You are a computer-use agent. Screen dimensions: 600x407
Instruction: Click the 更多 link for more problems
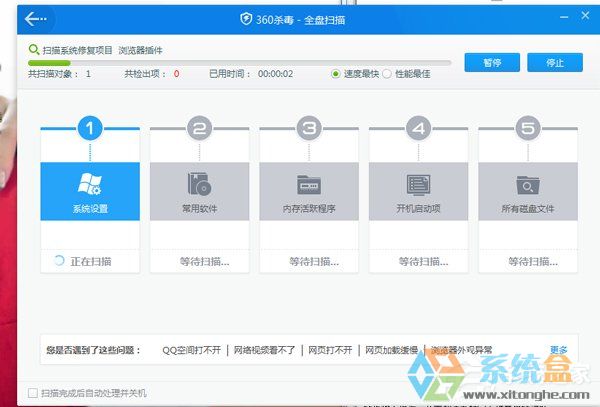pos(559,350)
